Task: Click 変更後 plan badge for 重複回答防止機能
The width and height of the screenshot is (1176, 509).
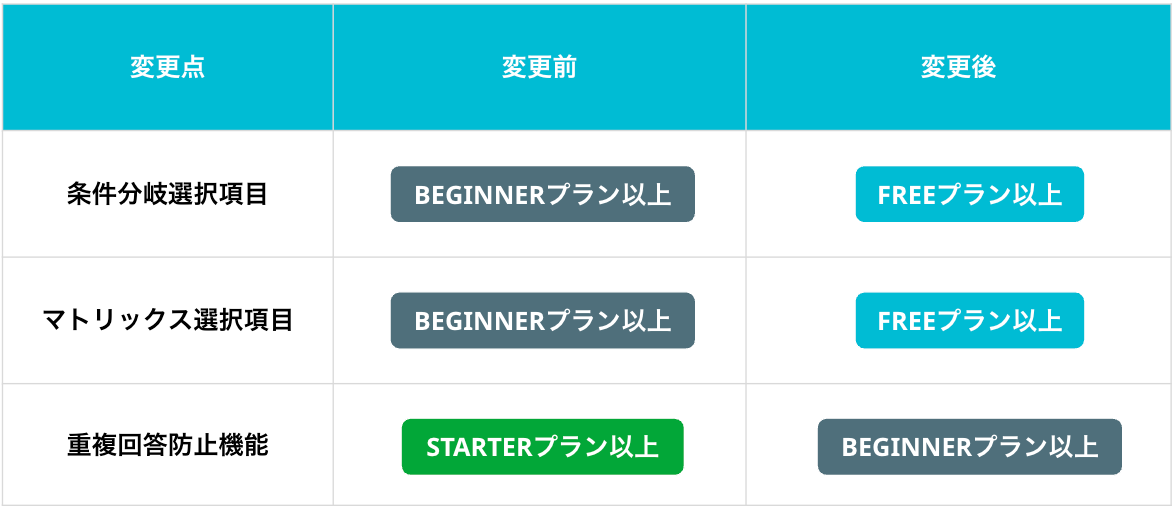Action: 969,446
